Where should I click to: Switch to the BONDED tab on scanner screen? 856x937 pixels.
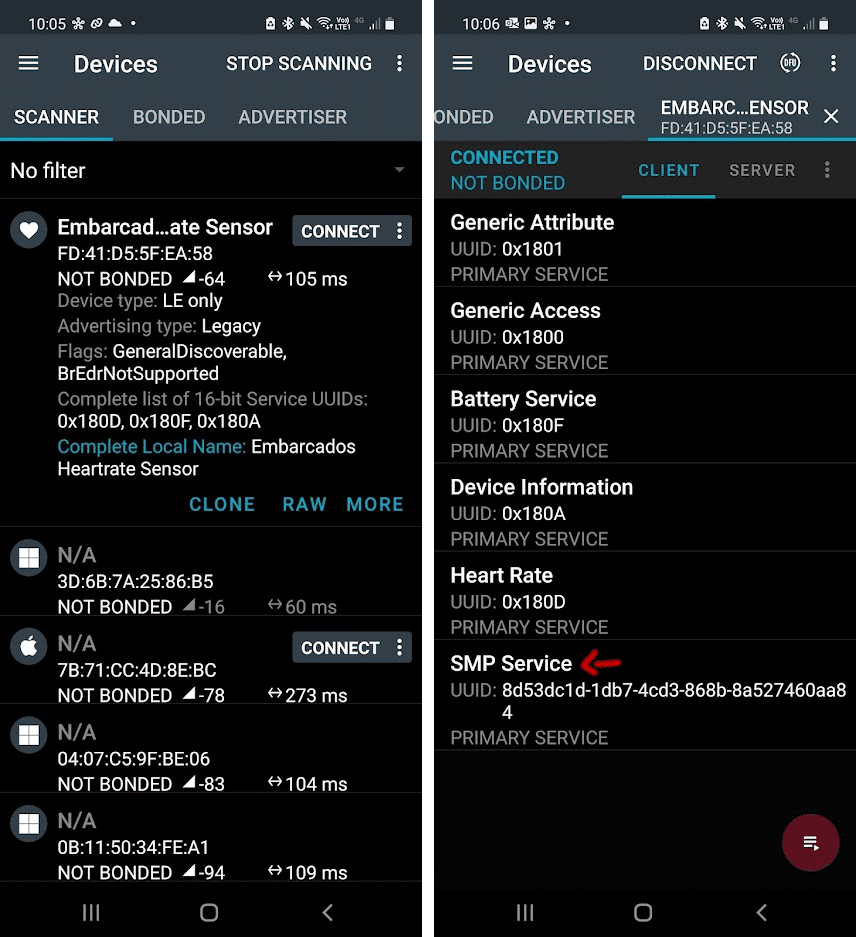169,117
